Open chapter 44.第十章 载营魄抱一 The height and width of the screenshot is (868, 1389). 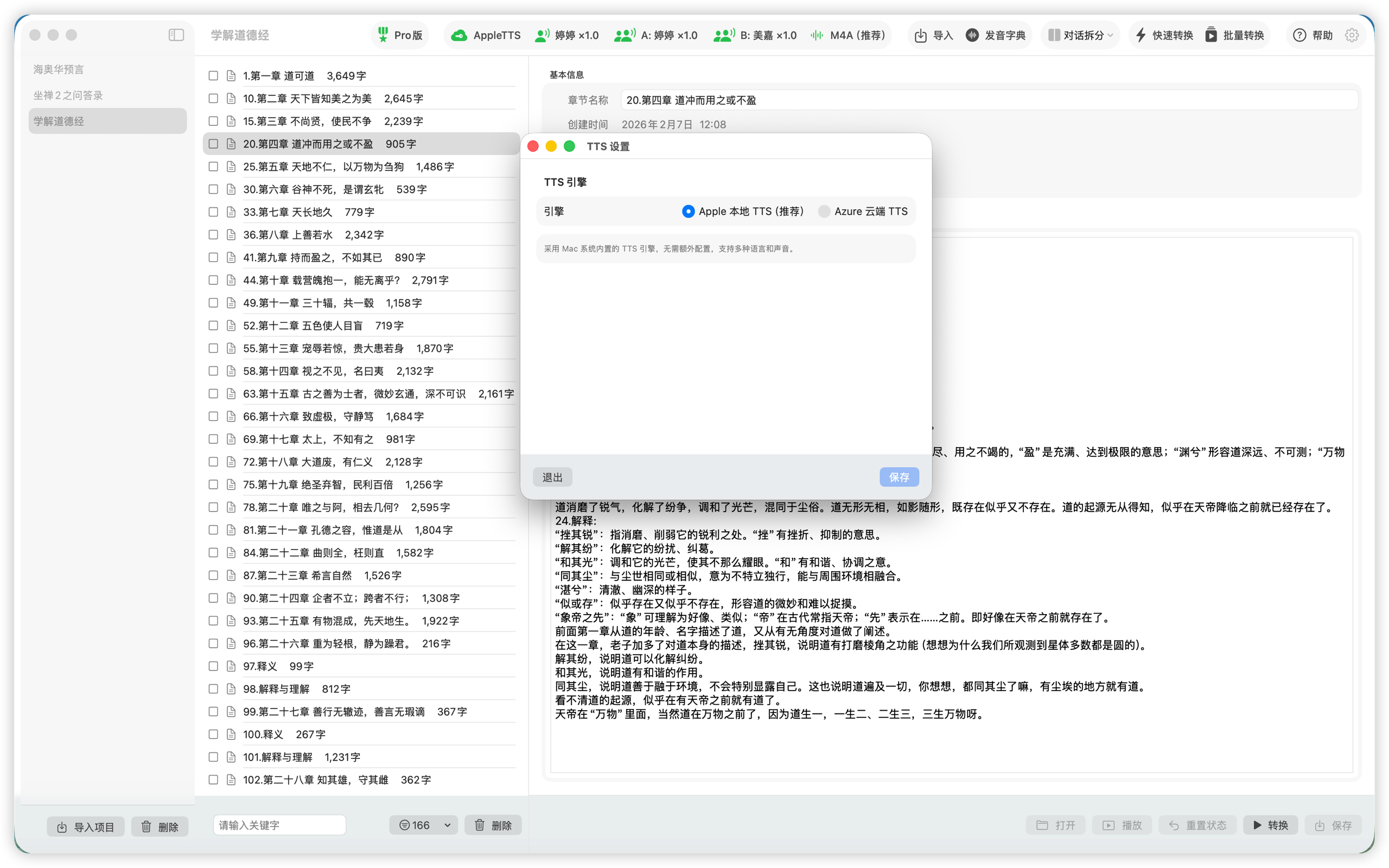[x=361, y=280]
